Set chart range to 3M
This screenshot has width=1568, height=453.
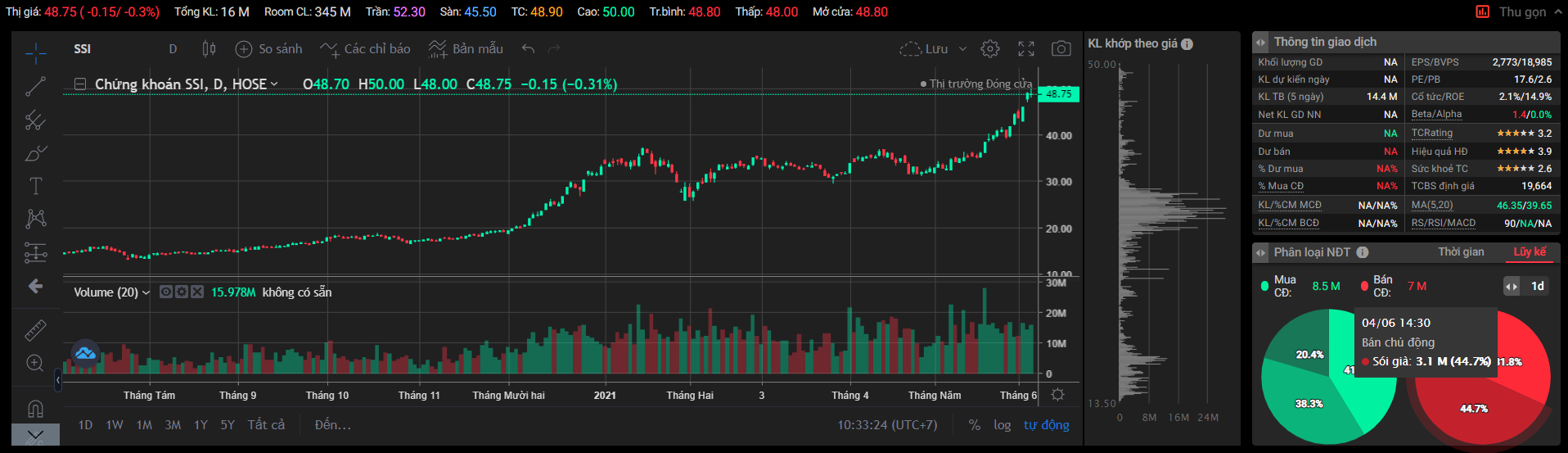tap(173, 424)
